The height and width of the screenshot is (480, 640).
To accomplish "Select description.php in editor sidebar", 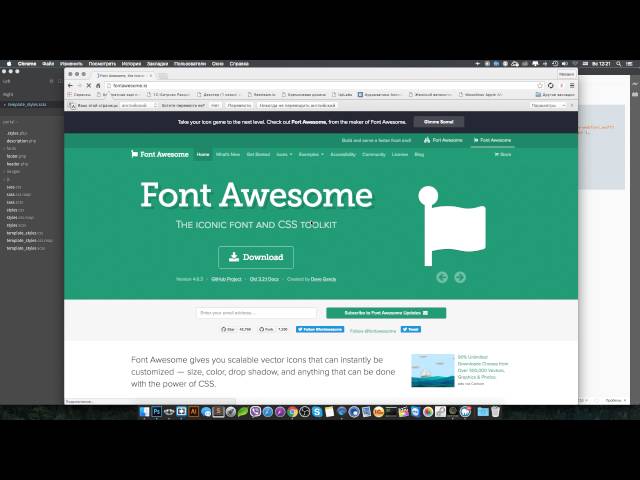I will tap(21, 141).
